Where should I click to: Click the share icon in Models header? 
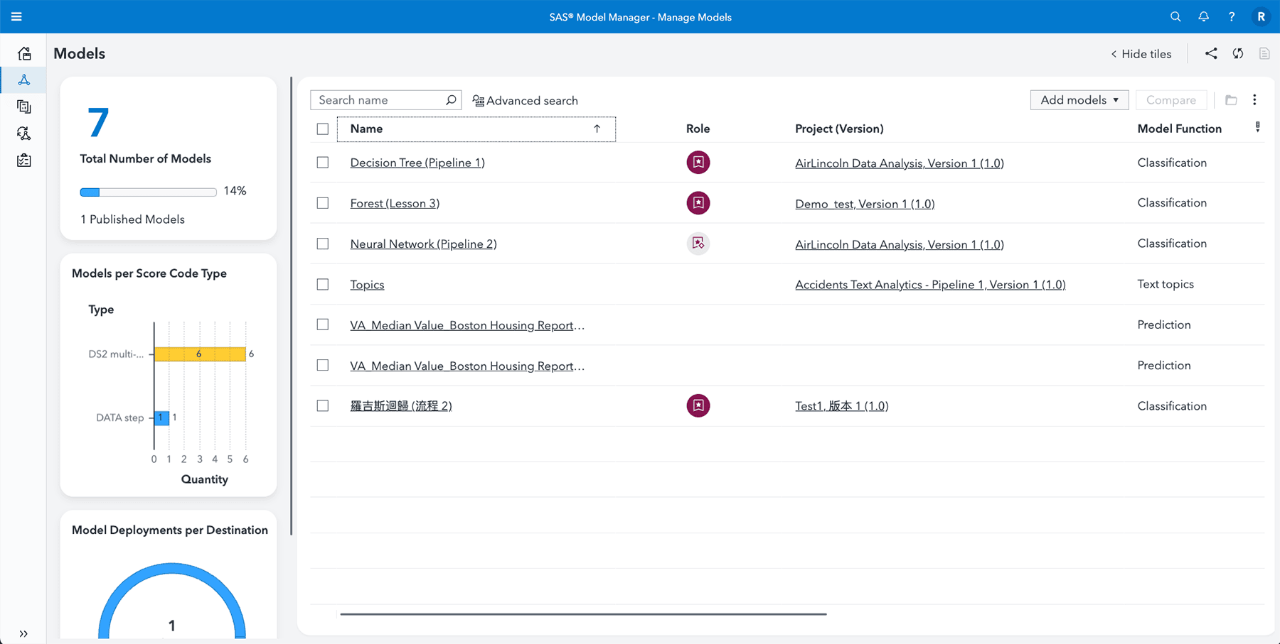tap(1211, 54)
